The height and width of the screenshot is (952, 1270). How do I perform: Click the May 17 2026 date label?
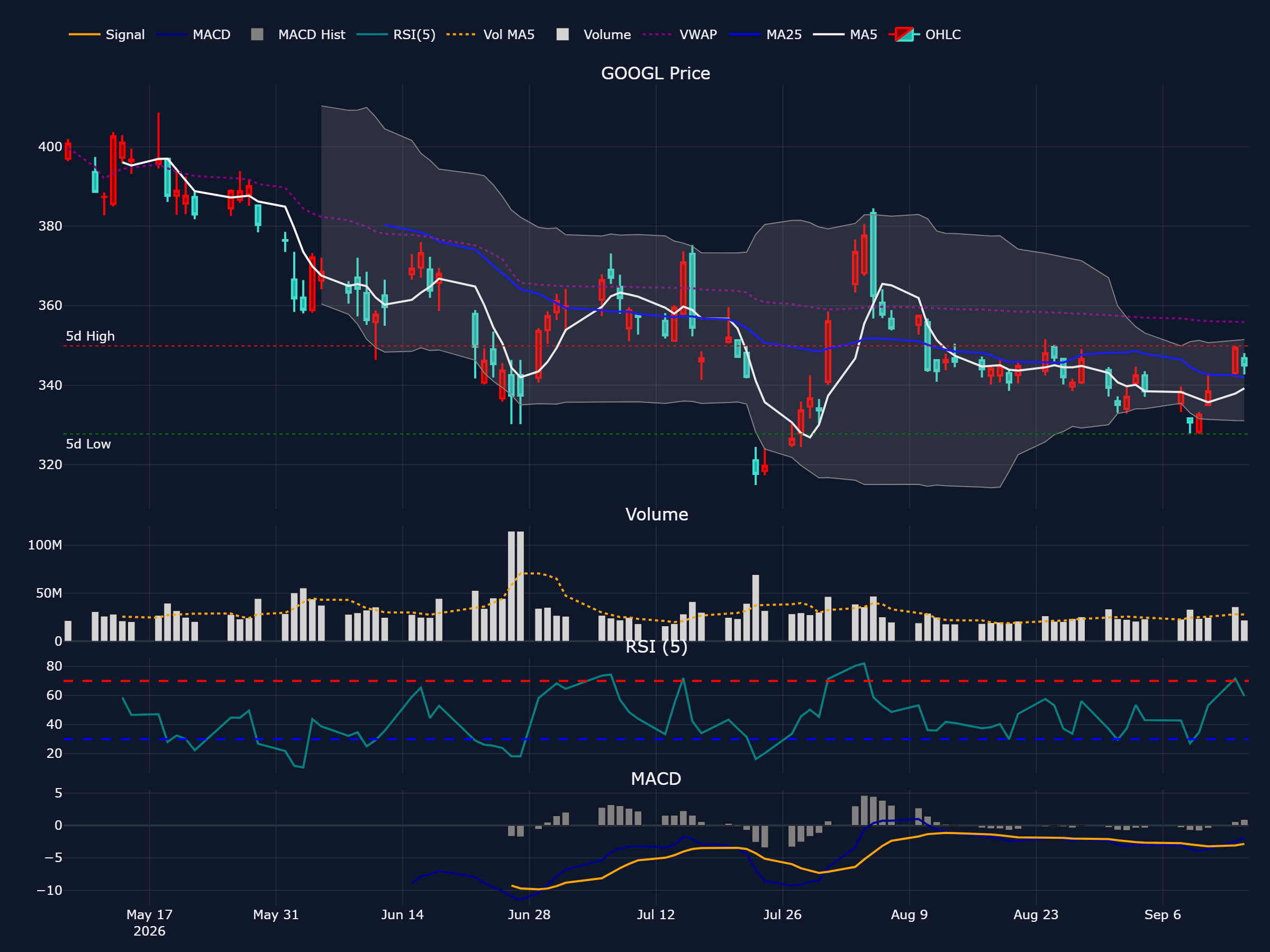point(149,923)
